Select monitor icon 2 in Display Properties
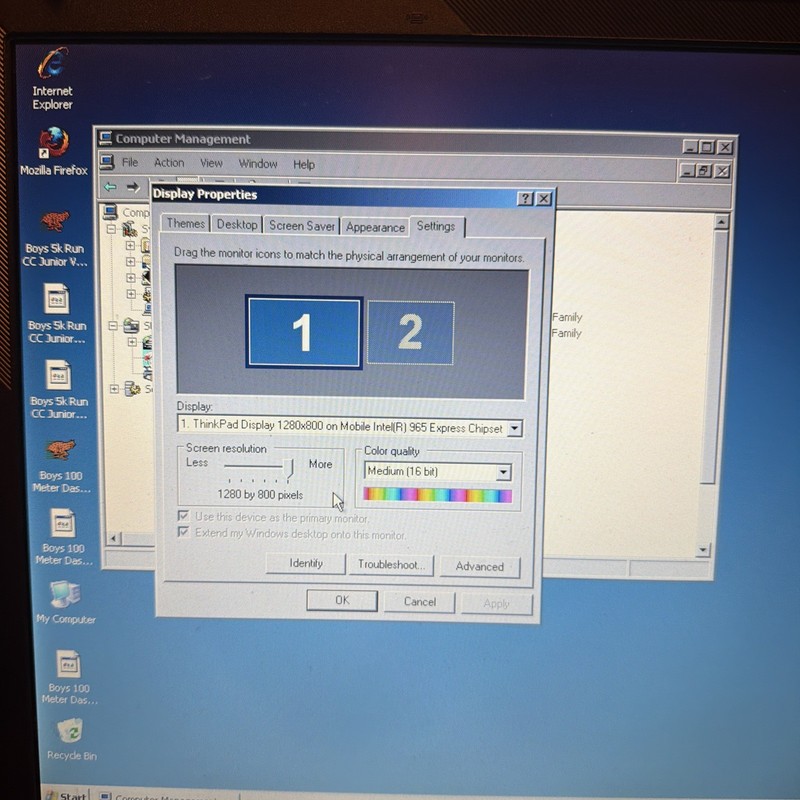This screenshot has height=800, width=800. 411,333
